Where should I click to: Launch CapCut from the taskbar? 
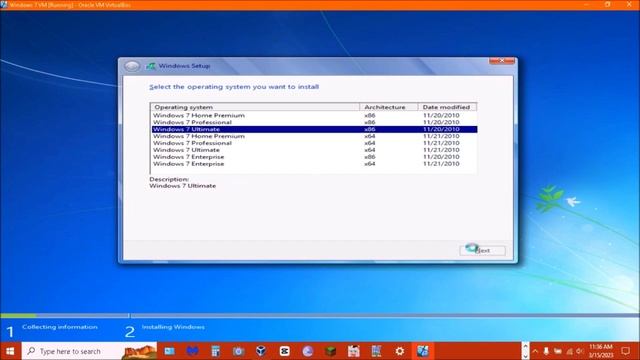[284, 351]
